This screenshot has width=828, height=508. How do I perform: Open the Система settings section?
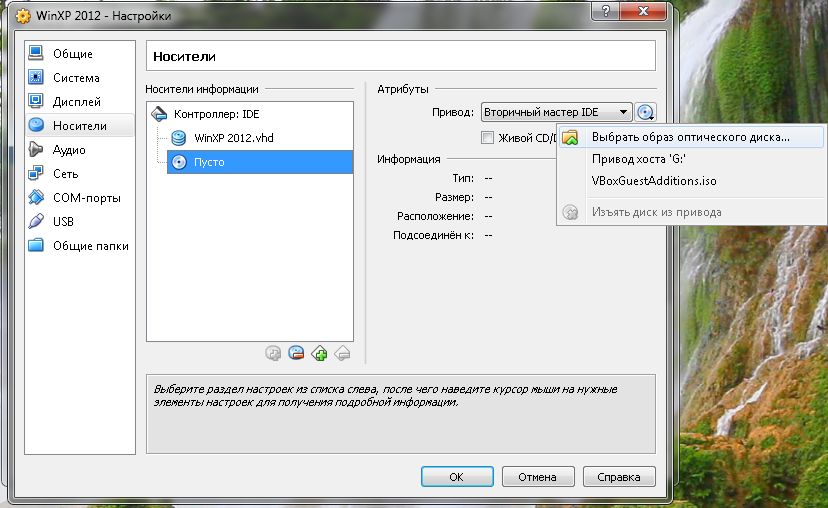pos(75,78)
